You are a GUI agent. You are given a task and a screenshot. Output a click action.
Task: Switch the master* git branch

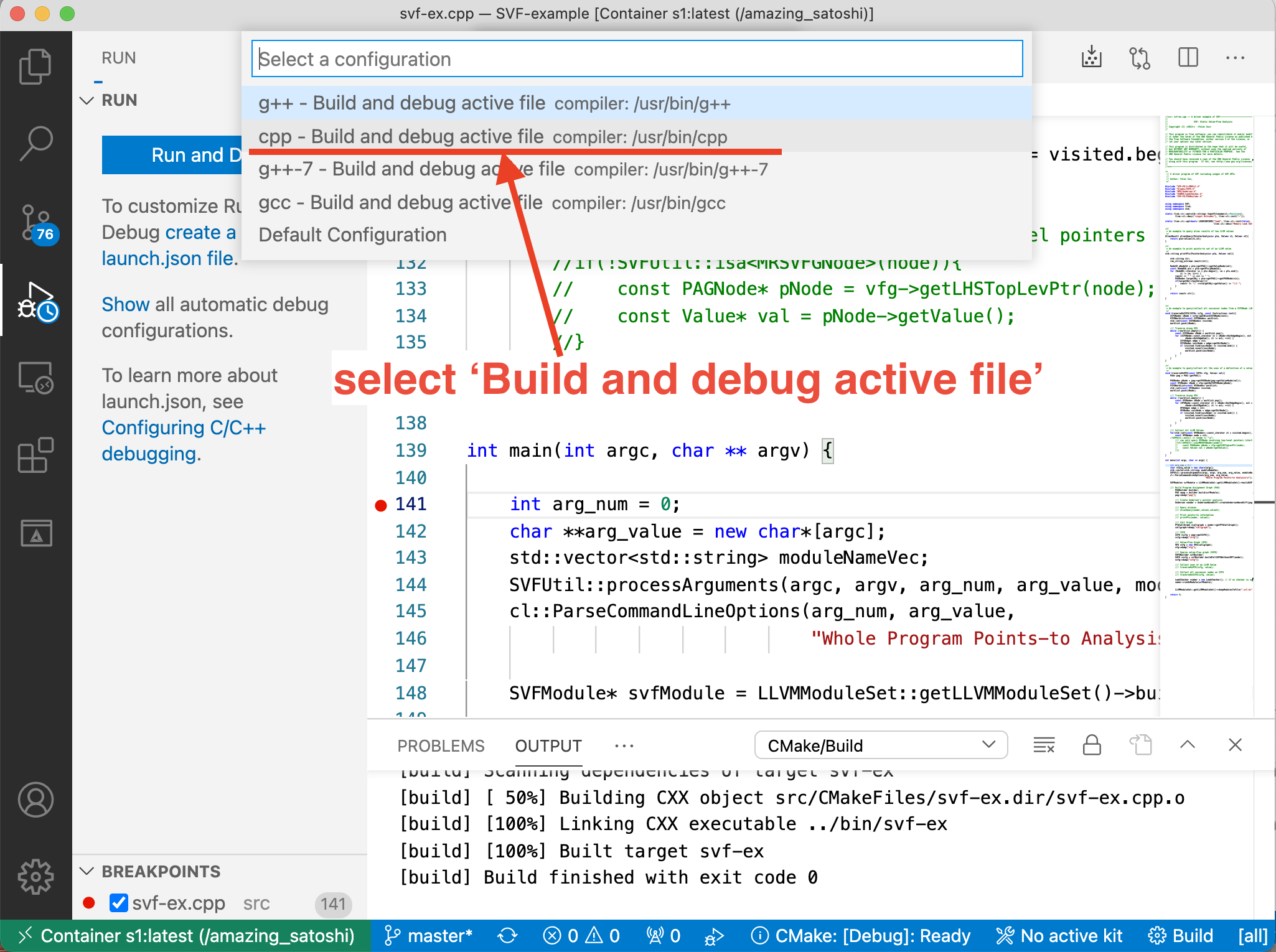pyautogui.click(x=428, y=936)
